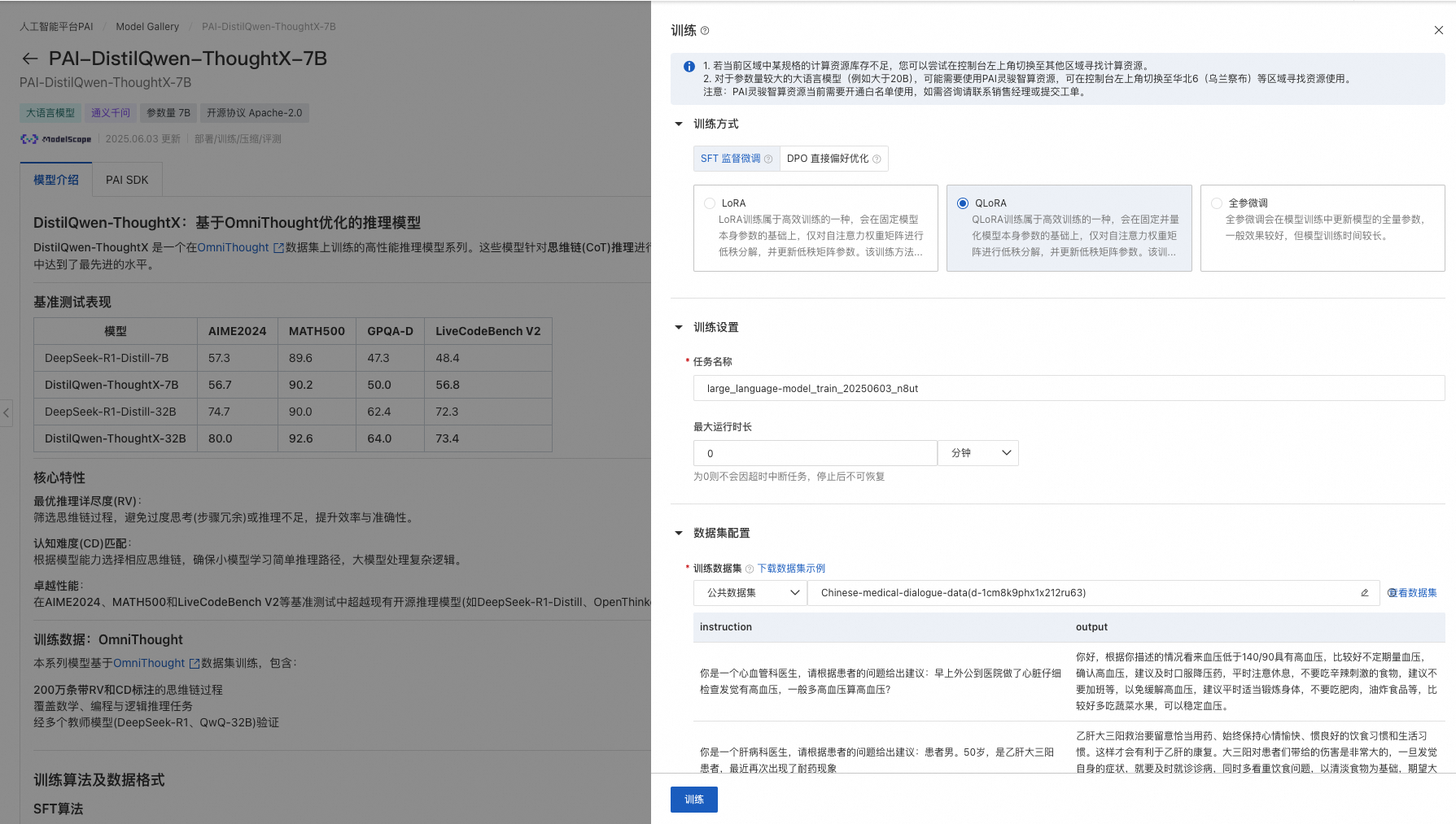Viewport: 1456px width, 824px height.
Task: Click the pencil icon to edit the dataset
Action: coord(1365,593)
